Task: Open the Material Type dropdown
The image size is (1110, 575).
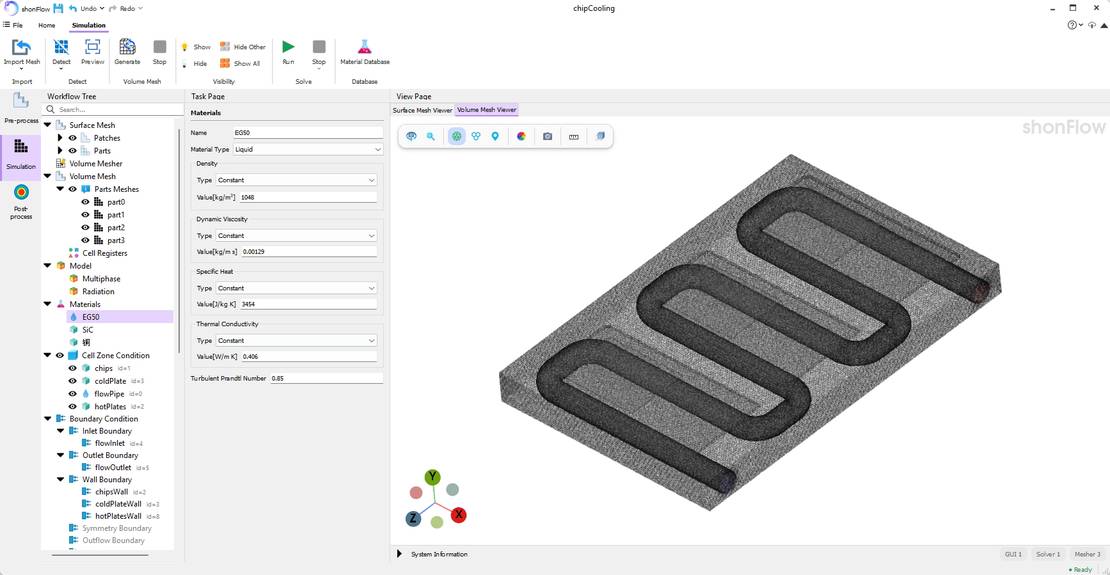Action: [x=309, y=149]
